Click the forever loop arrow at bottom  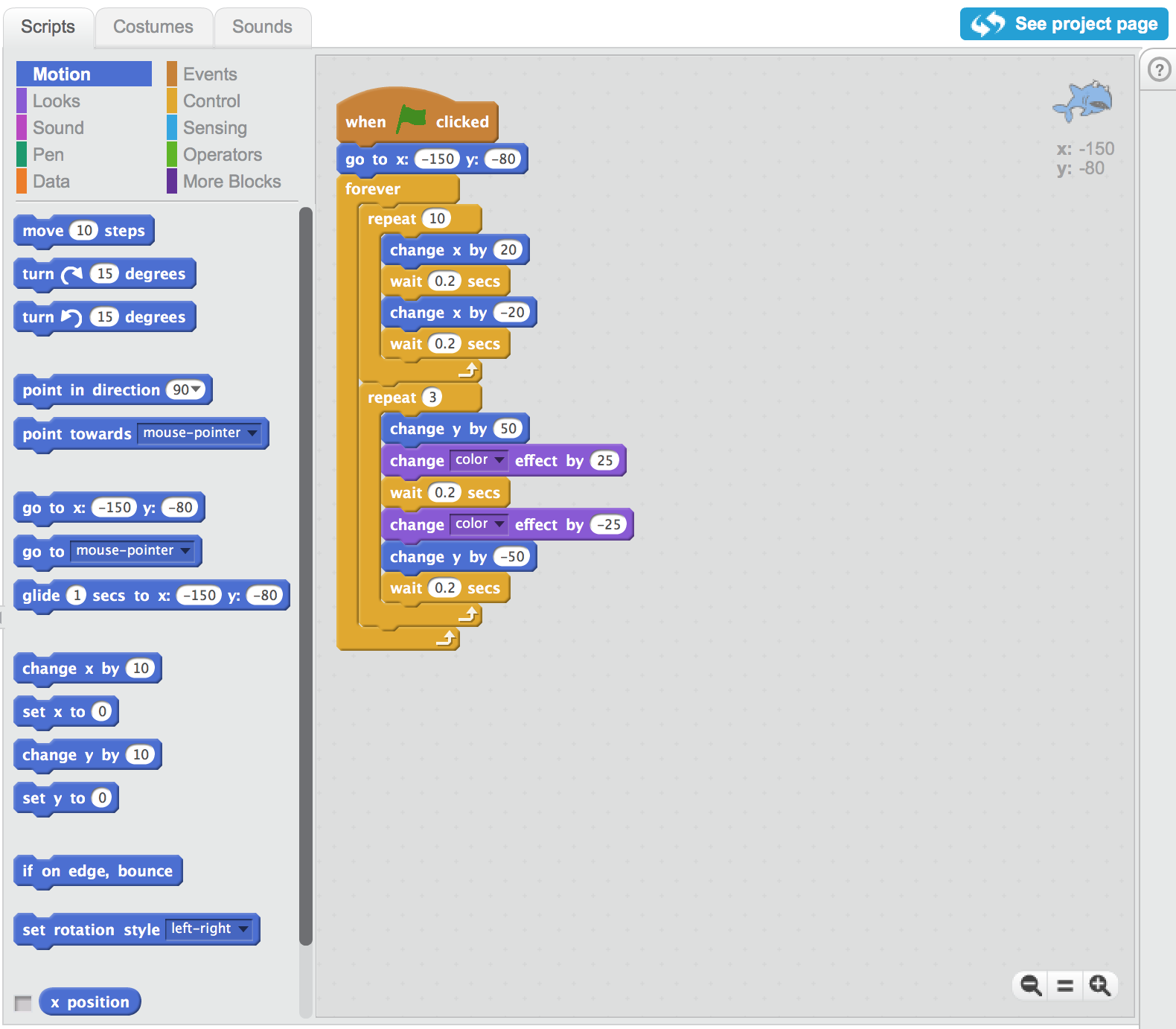pos(447,637)
